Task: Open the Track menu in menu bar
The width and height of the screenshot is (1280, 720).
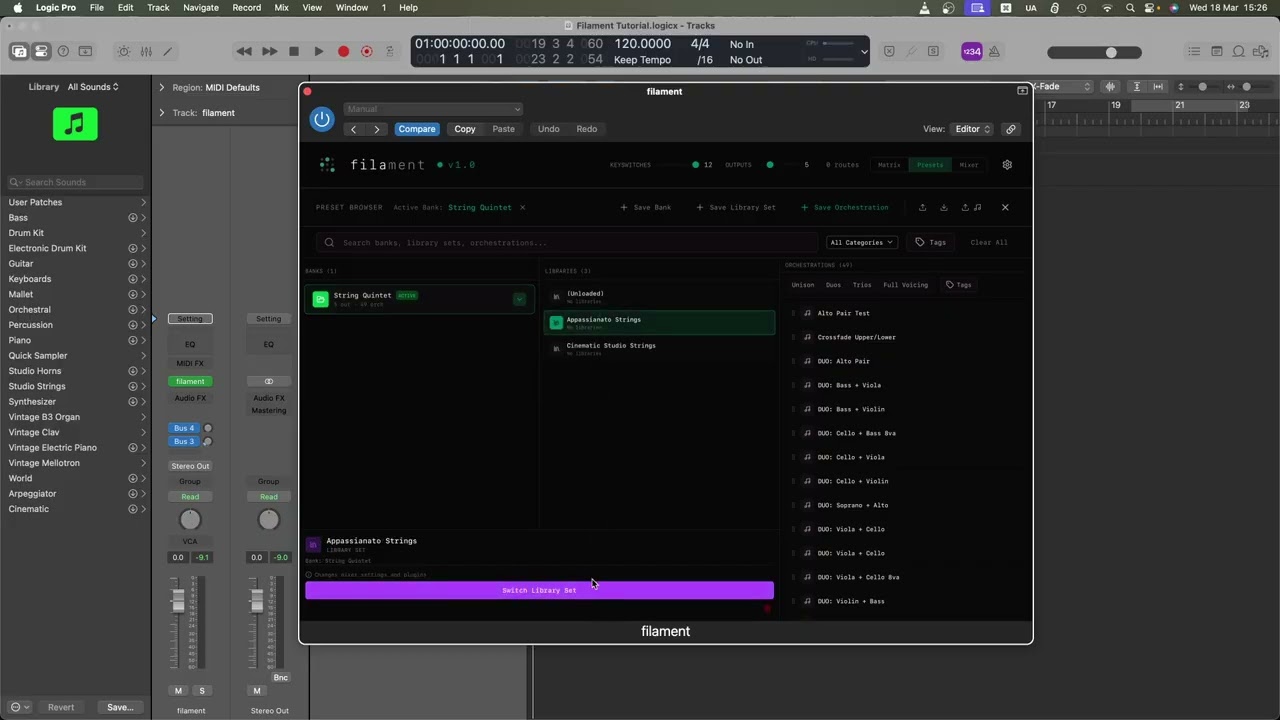Action: pyautogui.click(x=158, y=8)
